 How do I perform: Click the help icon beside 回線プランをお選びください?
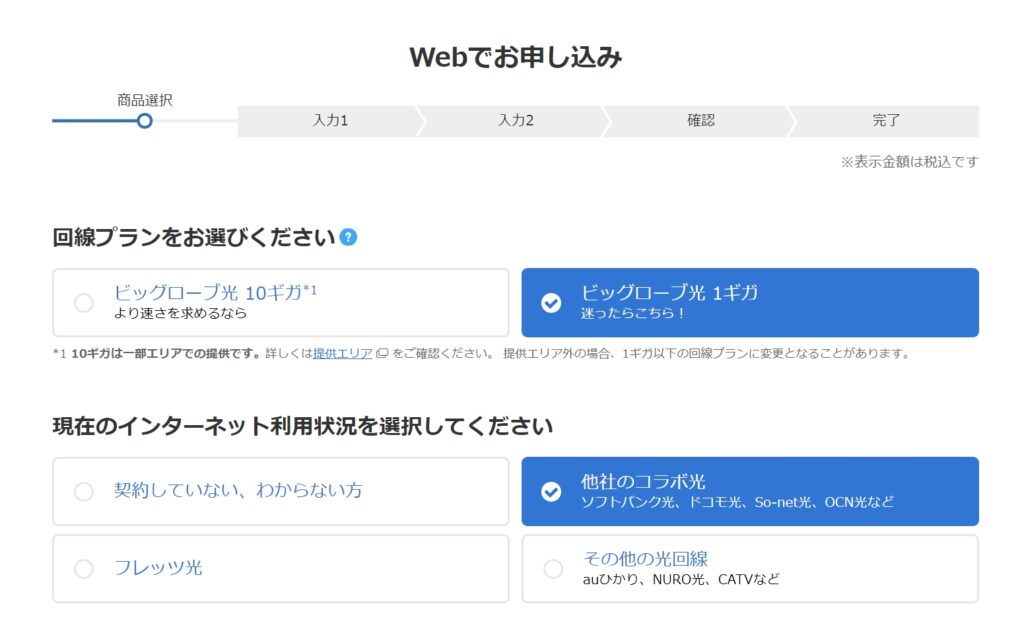(x=348, y=237)
